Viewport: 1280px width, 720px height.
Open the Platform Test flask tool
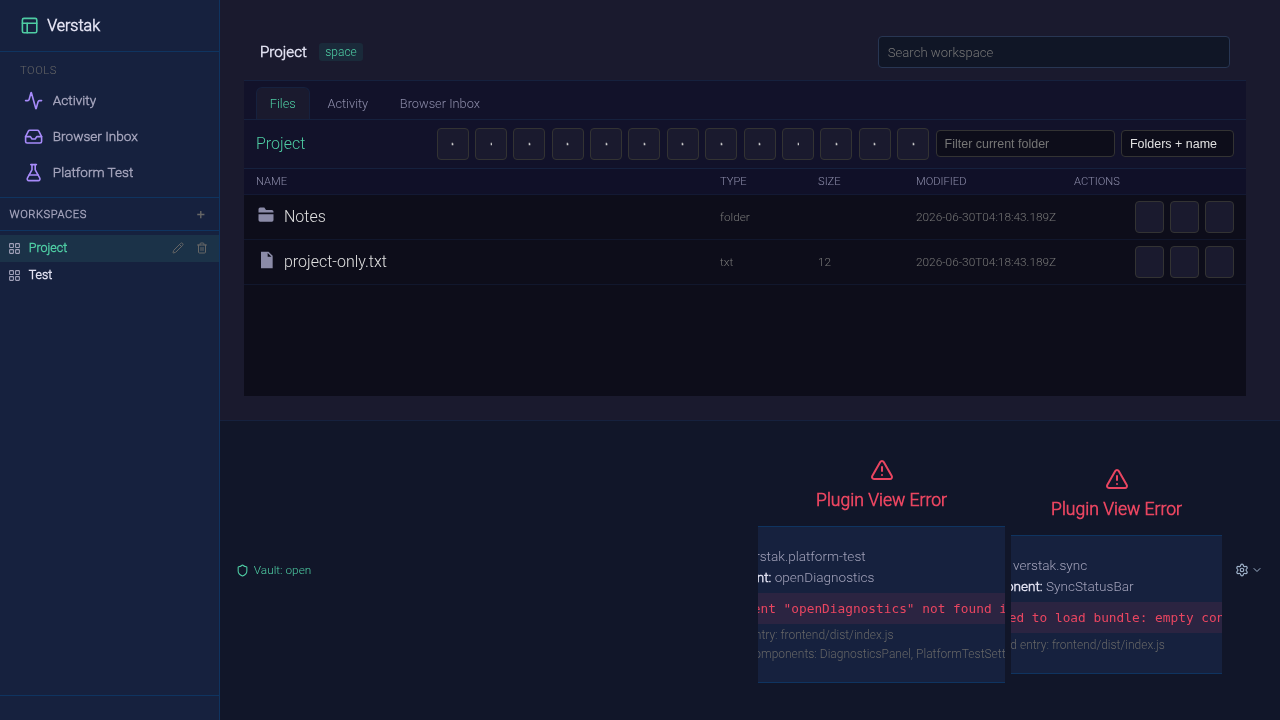(x=109, y=173)
